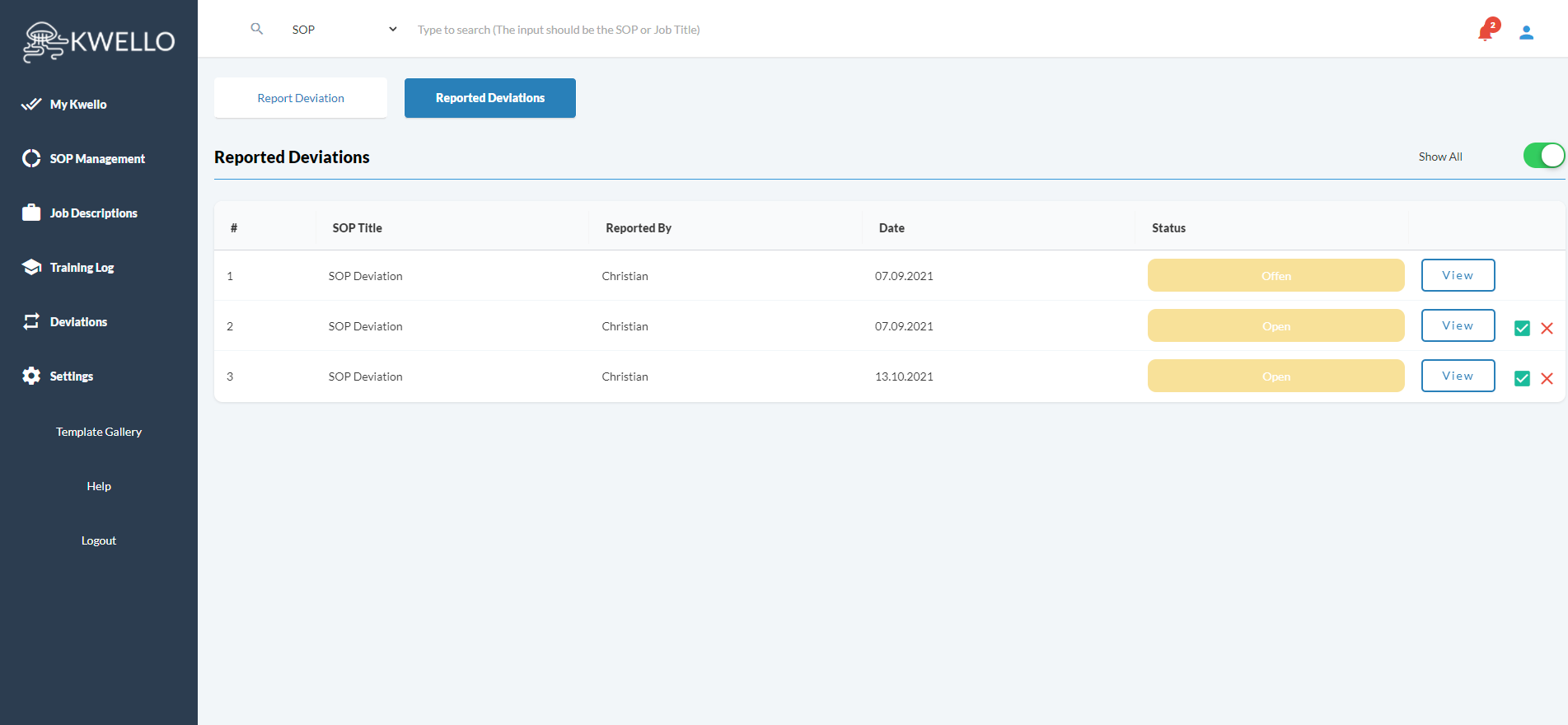Select the Reported Deviations tab
This screenshot has width=1568, height=725.
pos(489,98)
